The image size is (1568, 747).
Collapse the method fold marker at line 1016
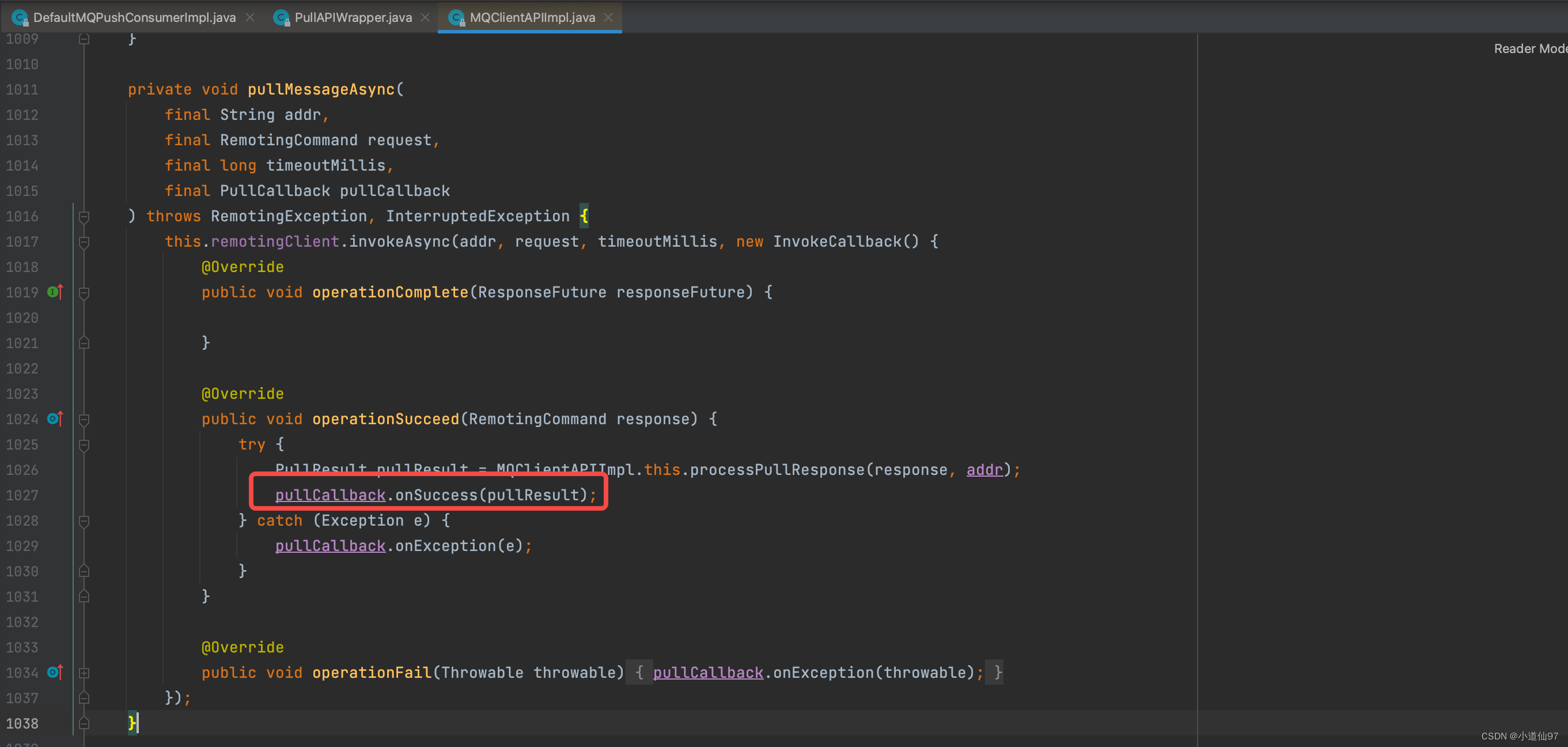pos(84,216)
